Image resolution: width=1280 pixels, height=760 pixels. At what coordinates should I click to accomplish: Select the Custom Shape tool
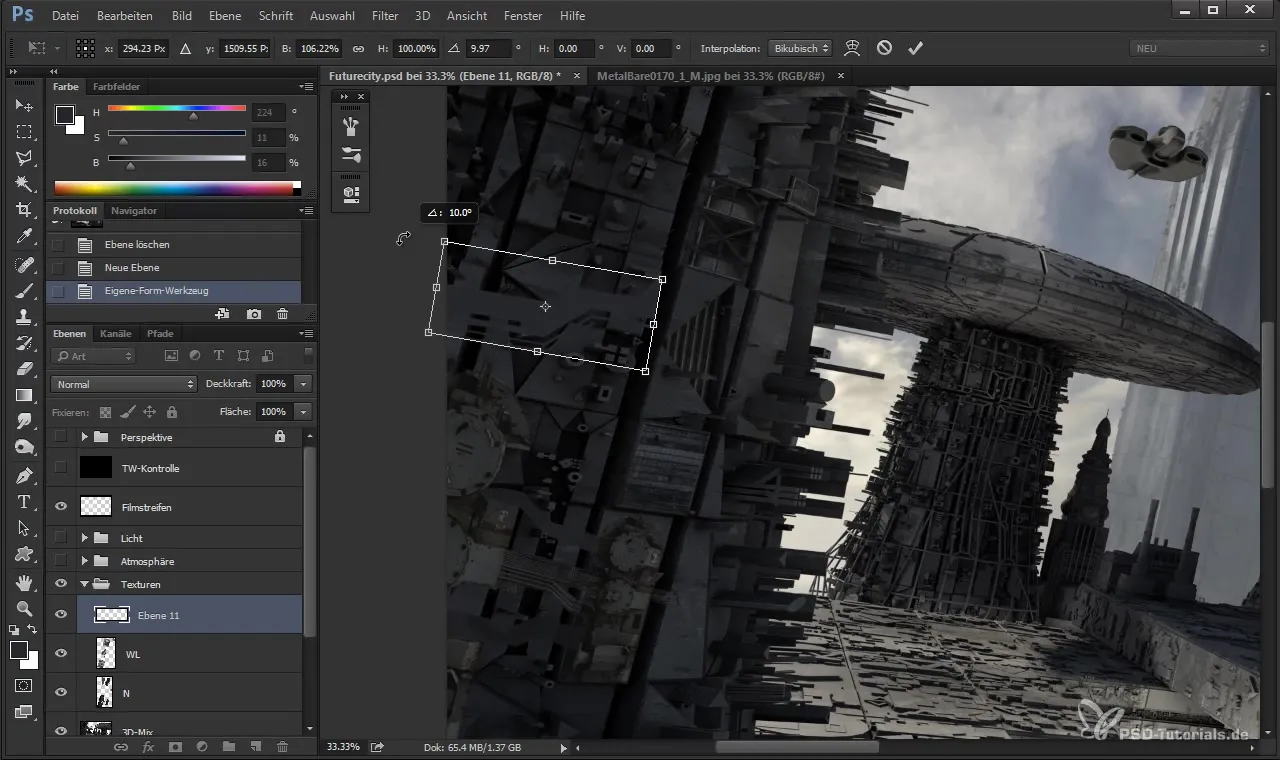(x=24, y=554)
